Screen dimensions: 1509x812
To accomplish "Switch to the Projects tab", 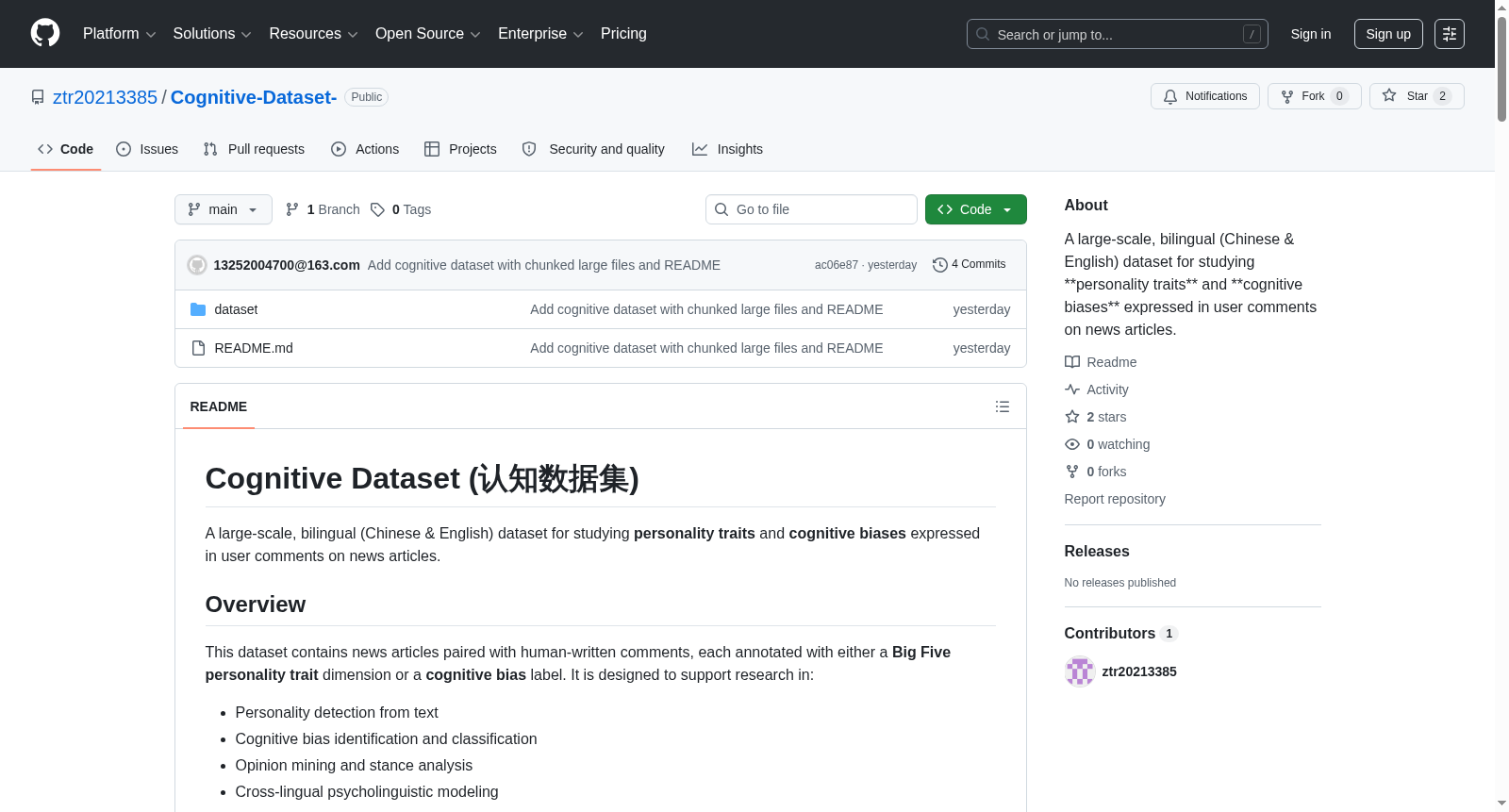I will [x=460, y=149].
